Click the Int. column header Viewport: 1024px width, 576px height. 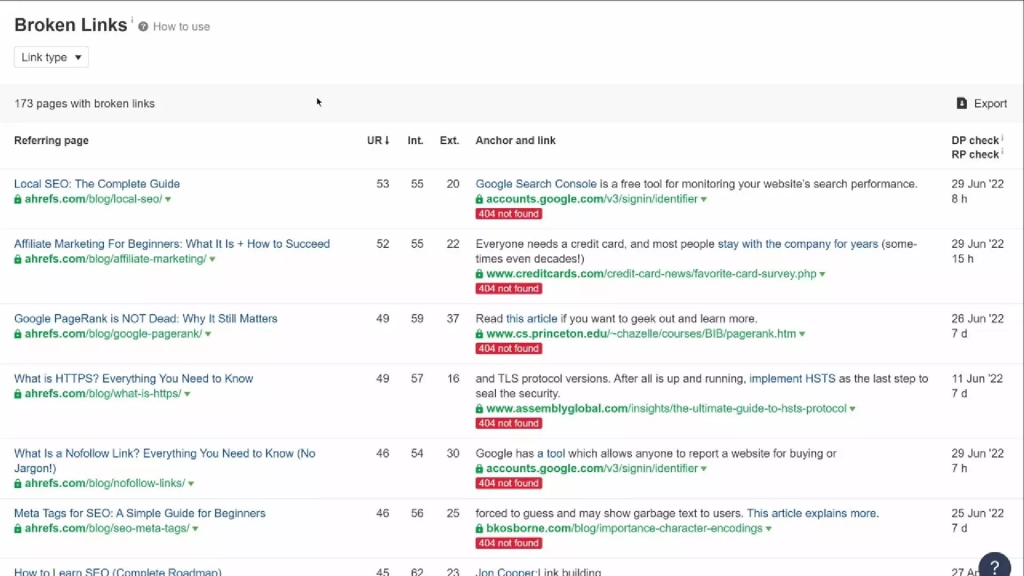(x=415, y=140)
